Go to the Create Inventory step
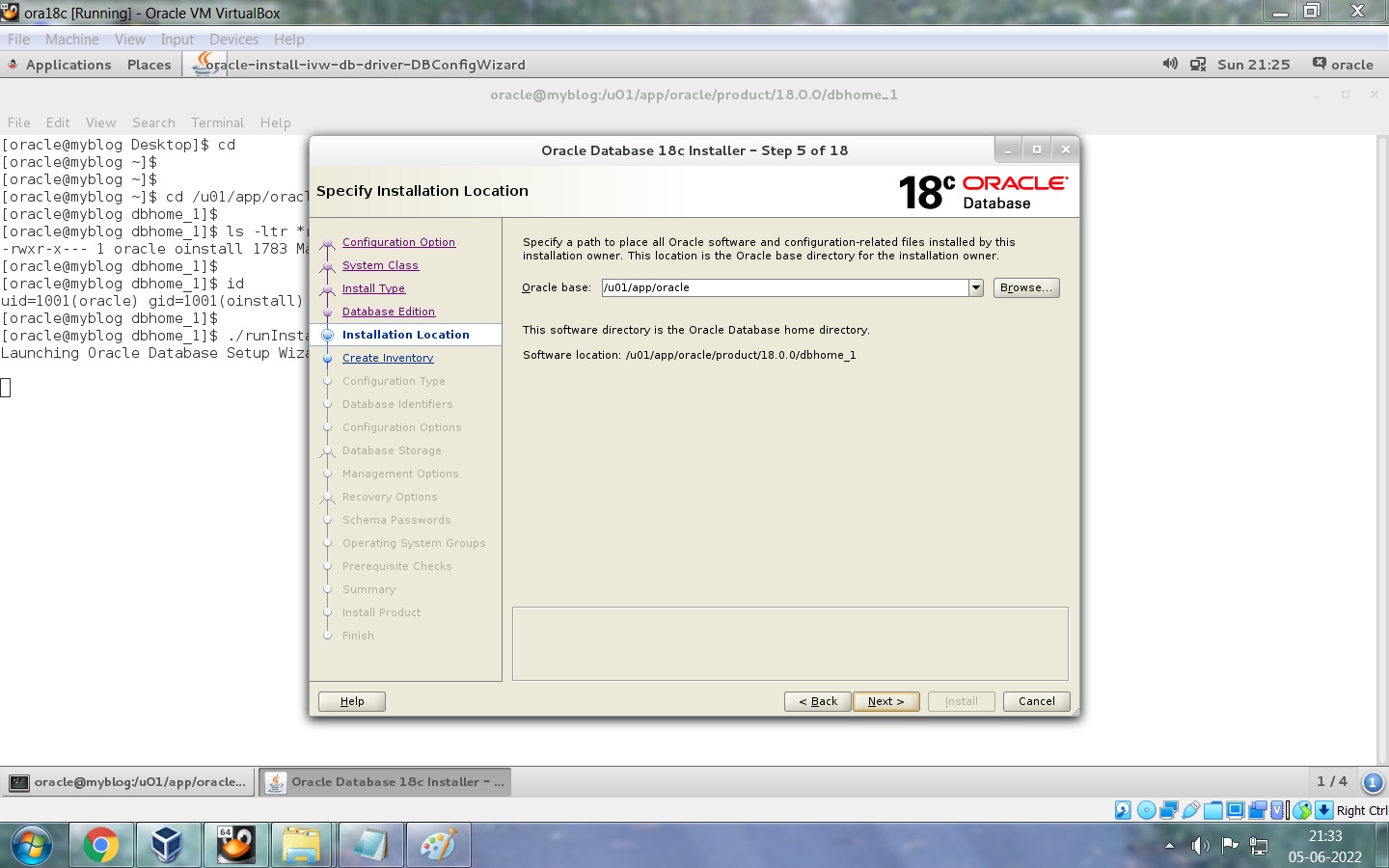Viewport: 1389px width, 868px height. (x=388, y=358)
